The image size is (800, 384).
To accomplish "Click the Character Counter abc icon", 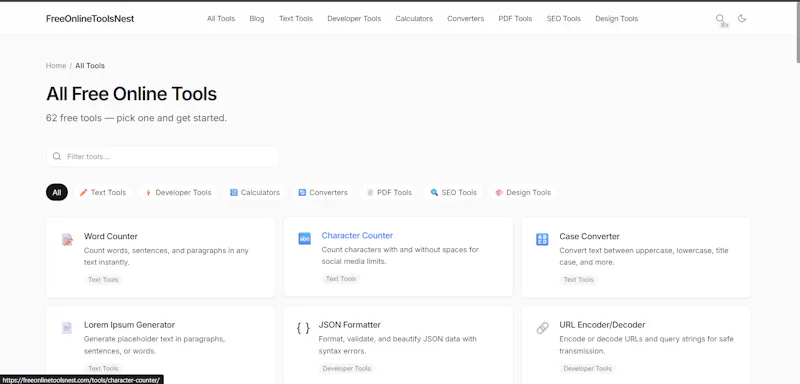I will 304,238.
